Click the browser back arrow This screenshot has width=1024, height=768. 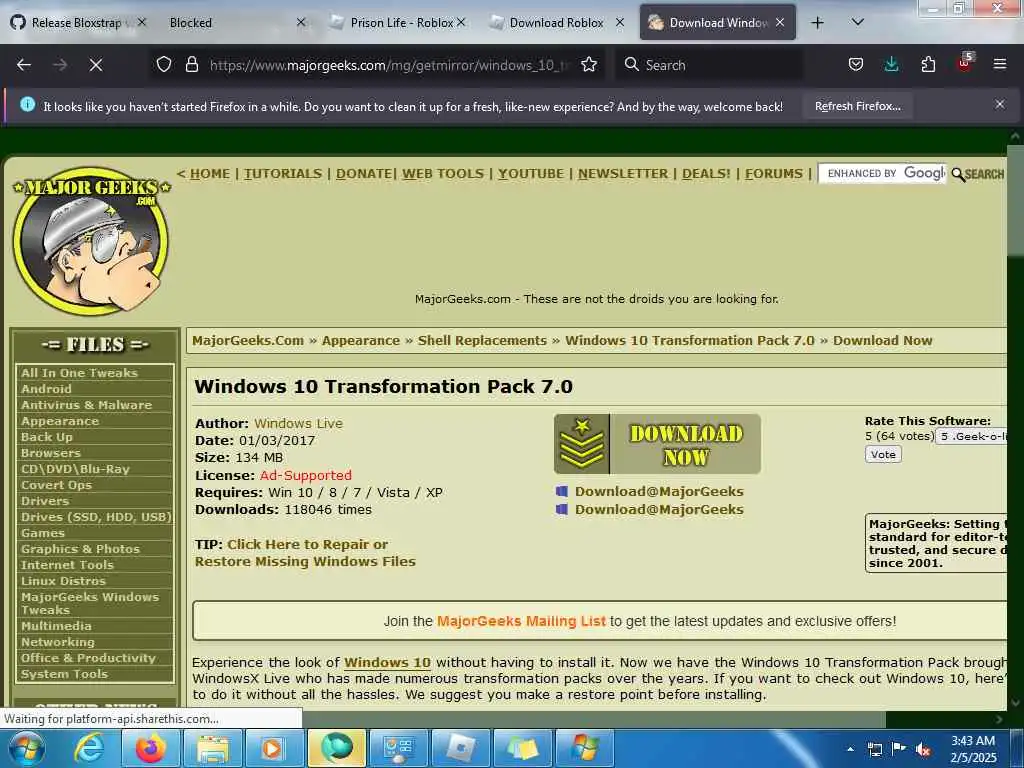coord(24,65)
